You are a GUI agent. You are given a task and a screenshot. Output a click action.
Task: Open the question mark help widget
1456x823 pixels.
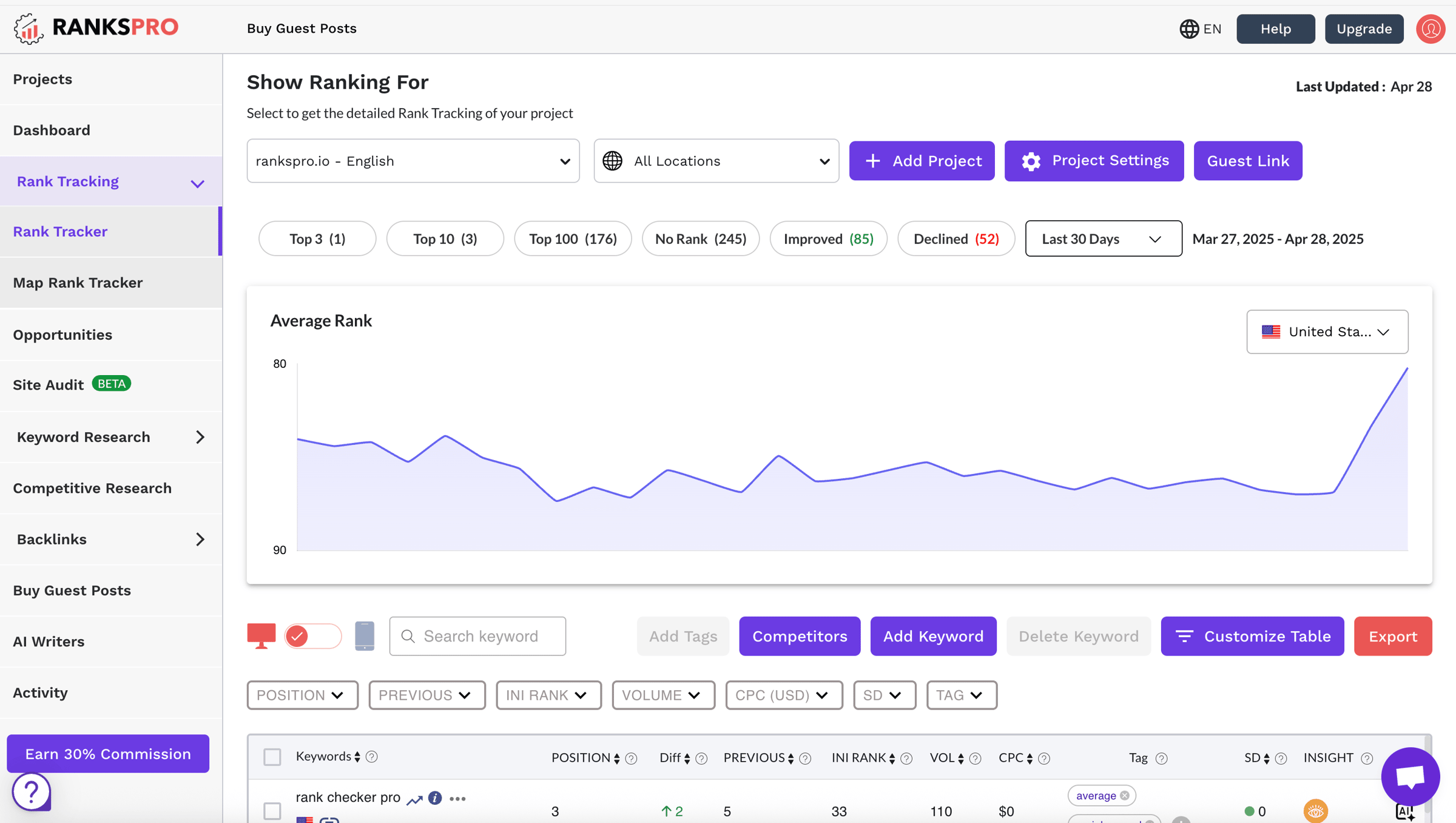[31, 791]
